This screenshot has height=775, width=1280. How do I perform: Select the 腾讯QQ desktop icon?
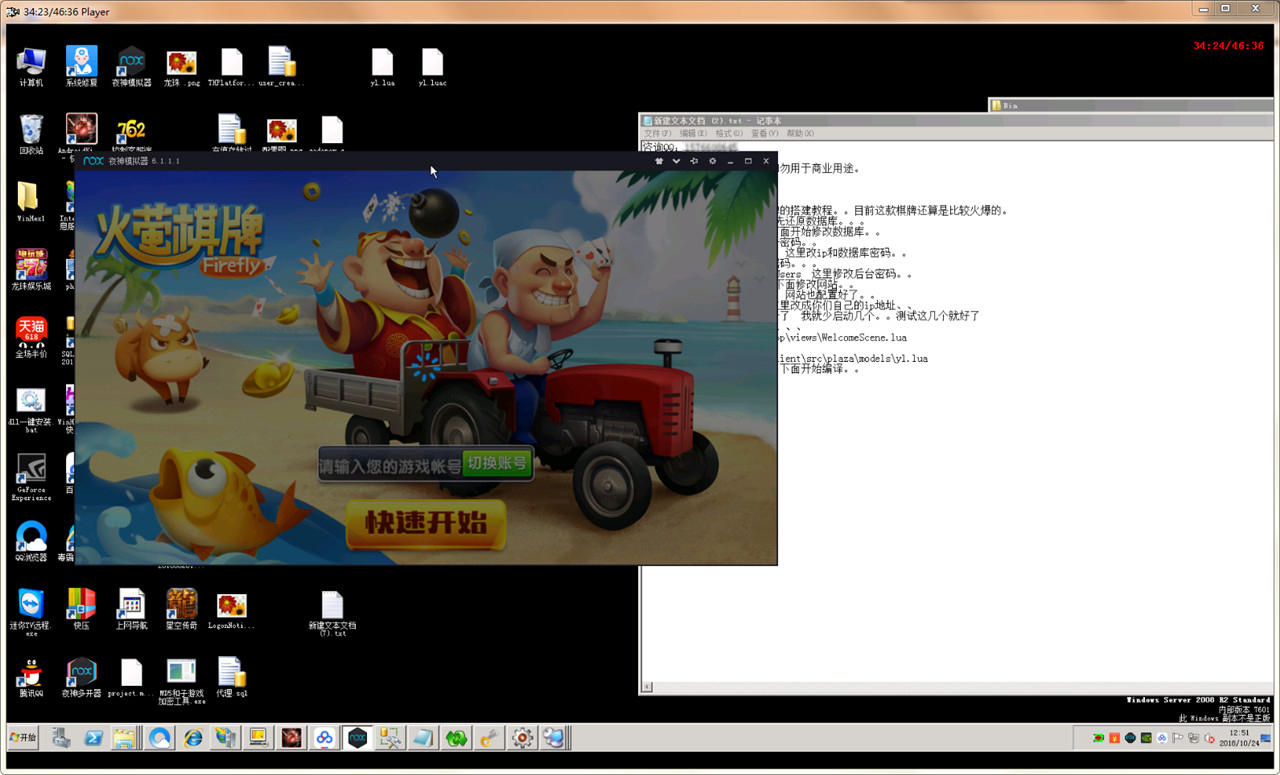[31, 676]
